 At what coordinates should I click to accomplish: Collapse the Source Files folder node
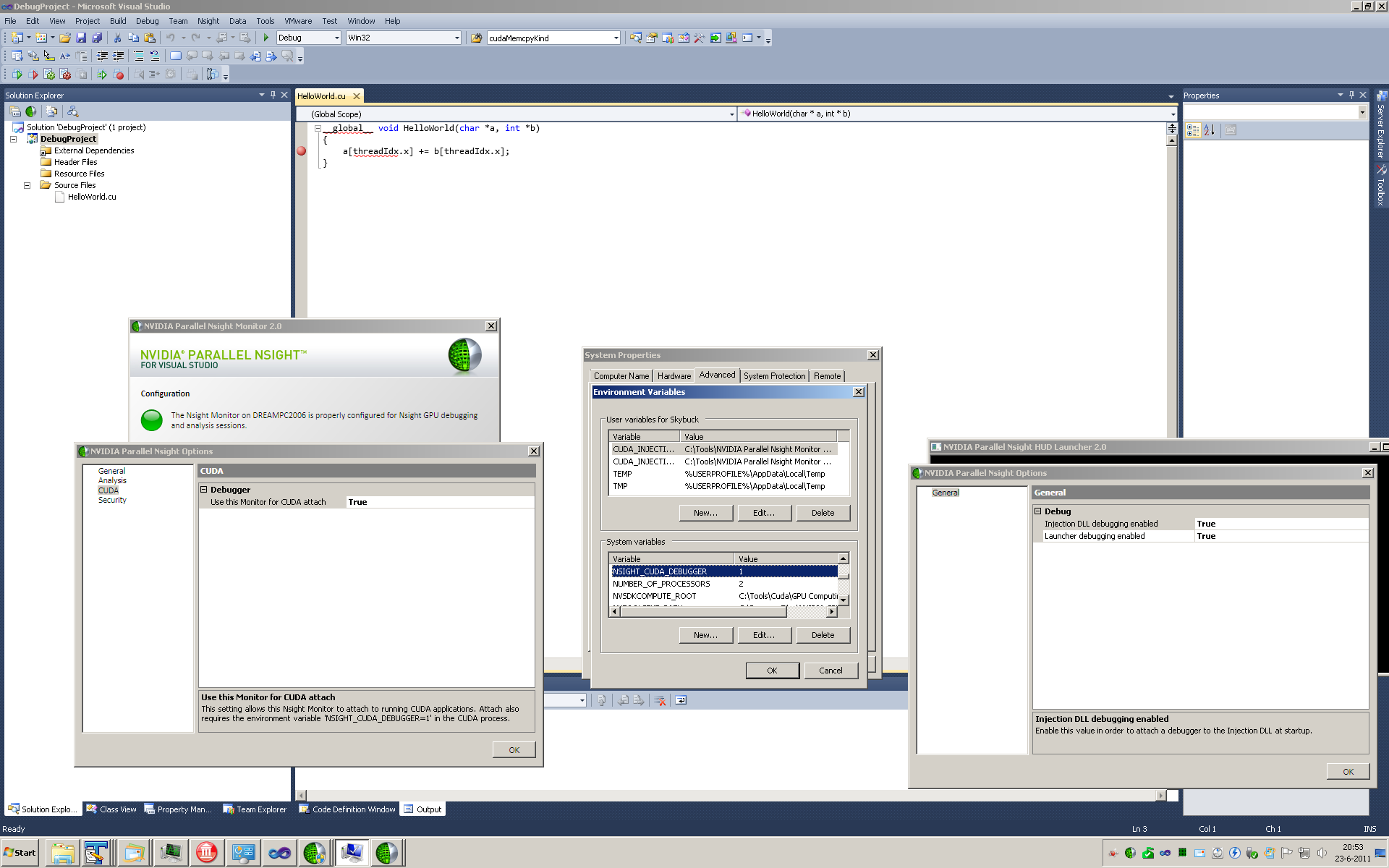click(x=27, y=185)
